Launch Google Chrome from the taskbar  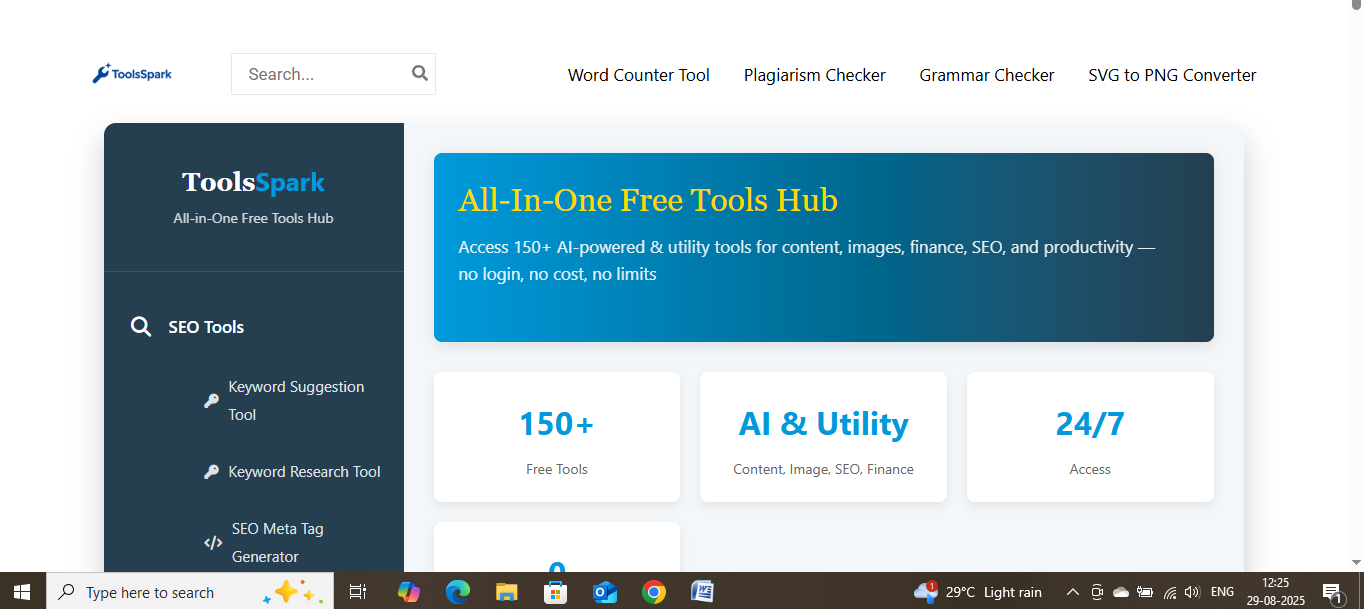coord(653,591)
